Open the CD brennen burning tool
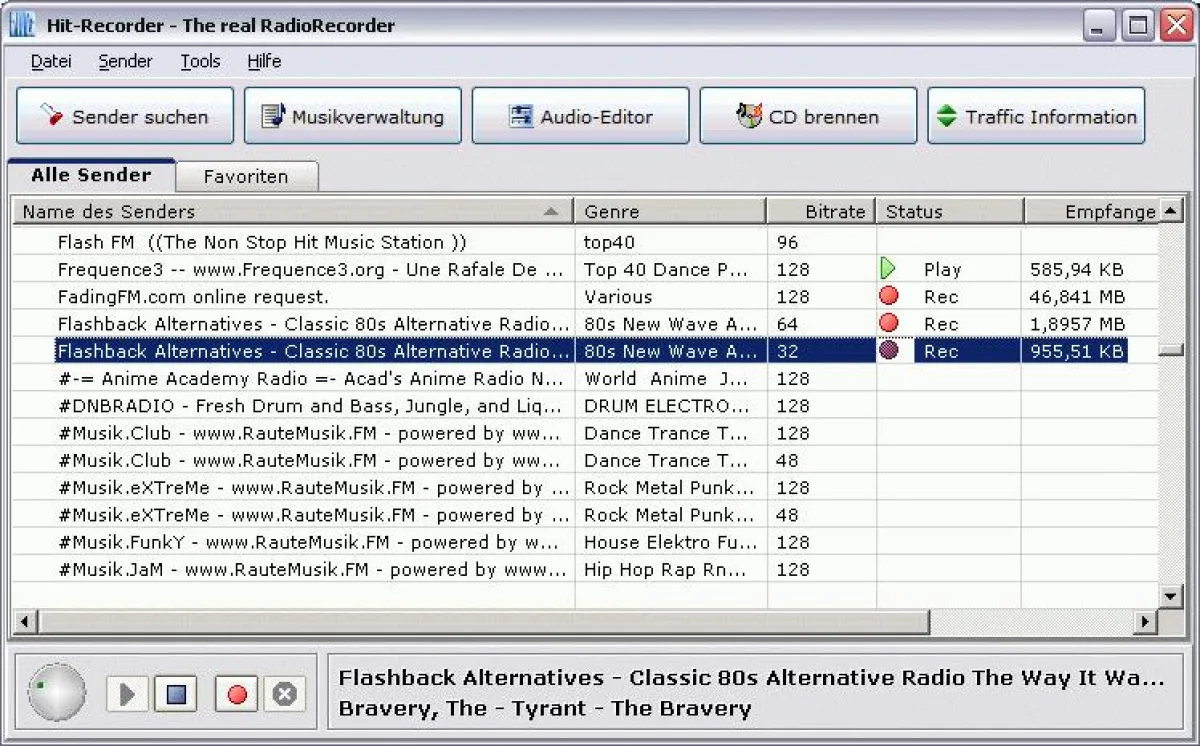Screen dimensions: 1200x746 click(x=808, y=116)
